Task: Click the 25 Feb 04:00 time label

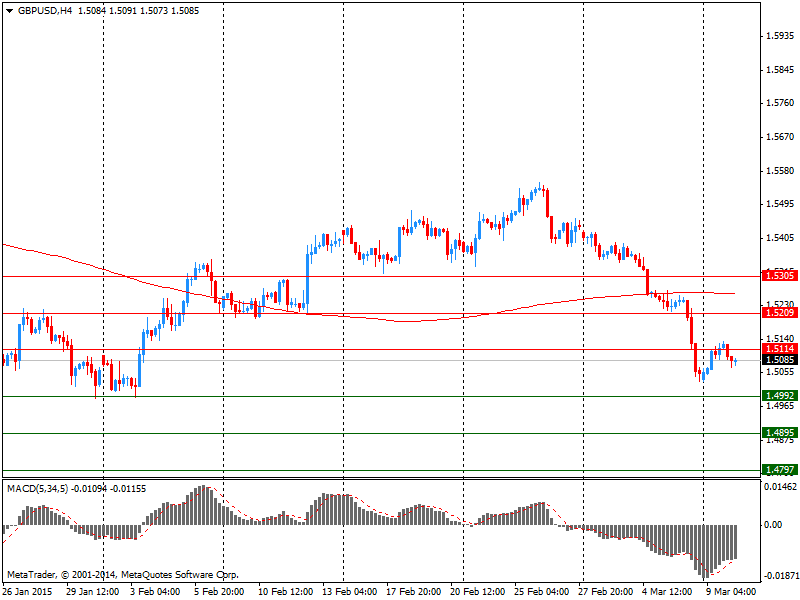Action: pyautogui.click(x=541, y=592)
